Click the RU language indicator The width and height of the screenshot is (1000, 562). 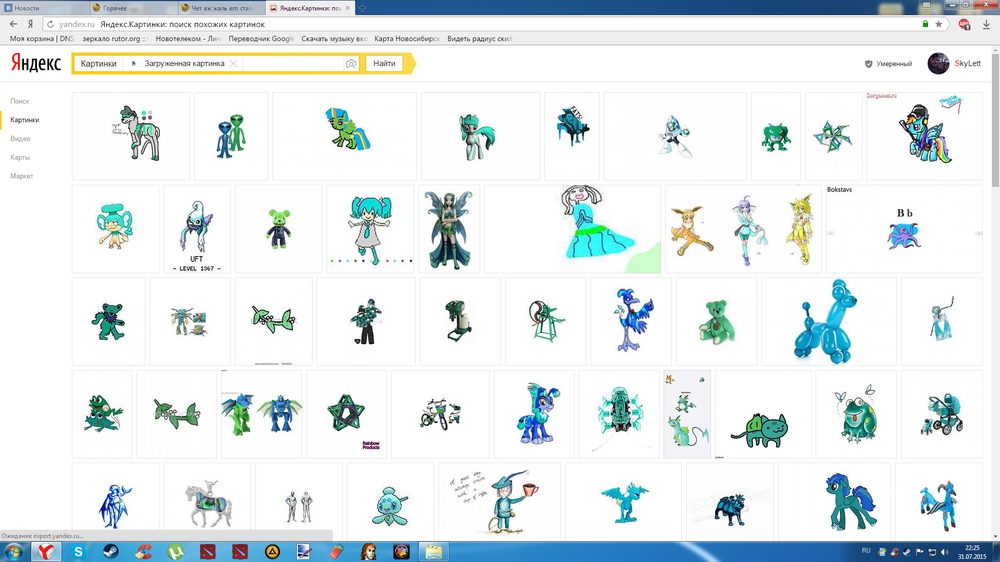pyautogui.click(x=866, y=551)
